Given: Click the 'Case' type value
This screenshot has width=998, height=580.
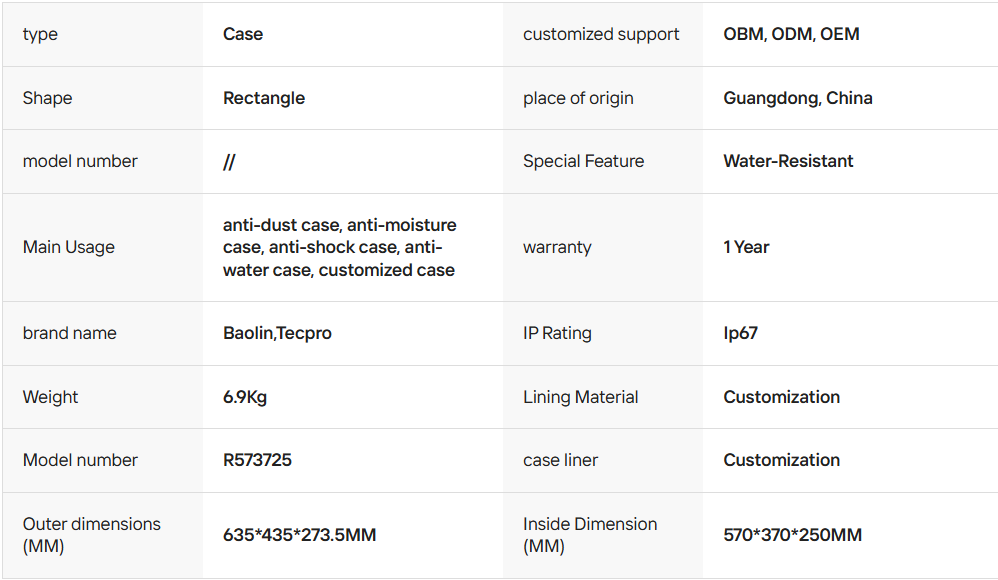Looking at the screenshot, I should 243,34.
